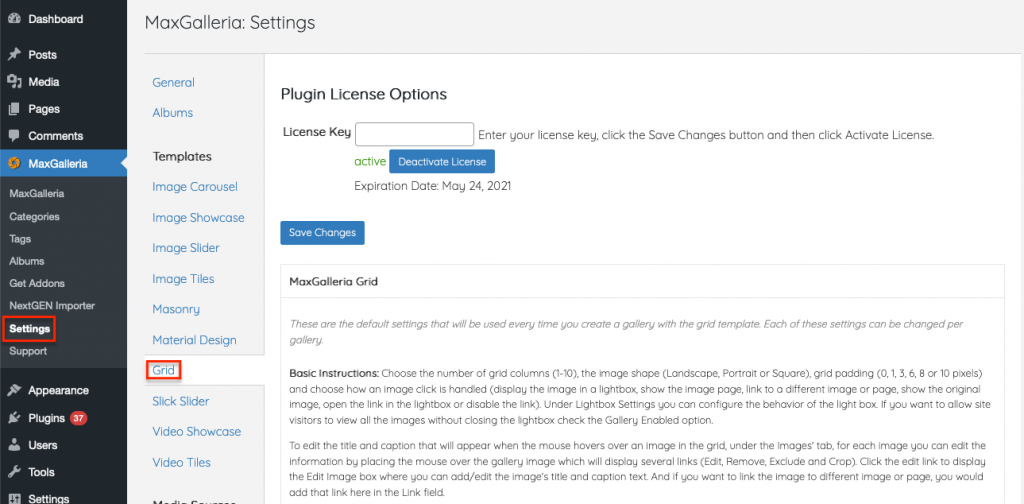Viewport: 1024px width, 504px height.
Task: Open the Slick Slider template tab
Action: click(180, 401)
